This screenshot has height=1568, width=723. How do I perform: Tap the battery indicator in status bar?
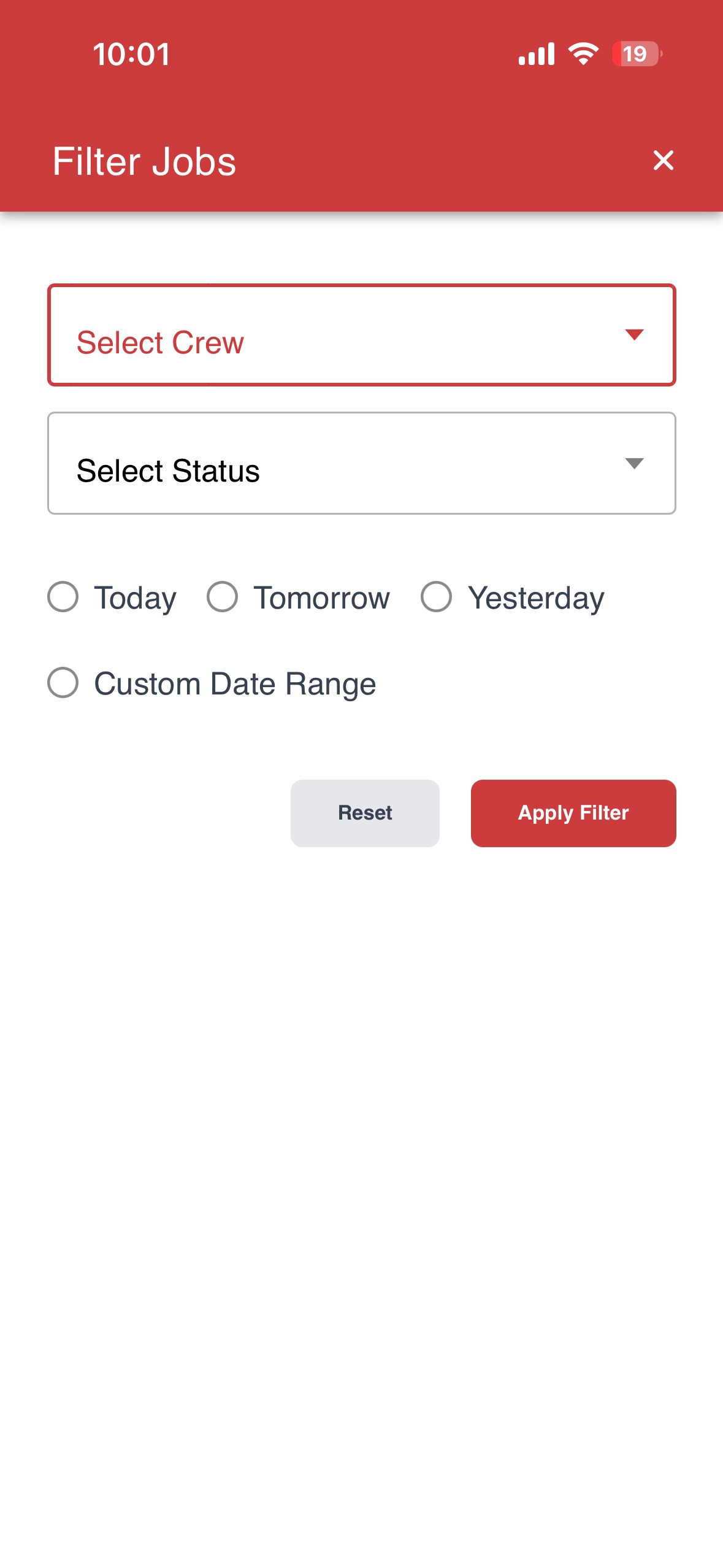637,54
